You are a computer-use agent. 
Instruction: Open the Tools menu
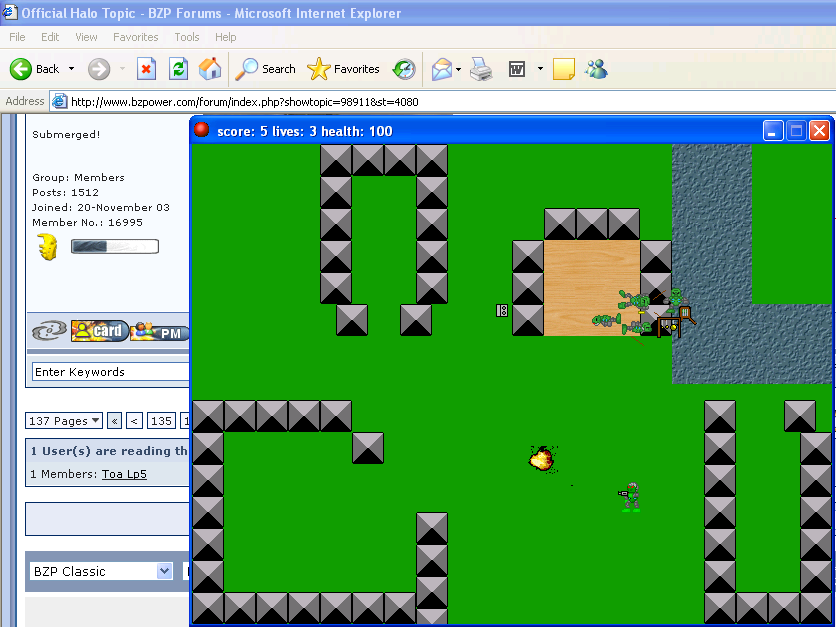(186, 36)
